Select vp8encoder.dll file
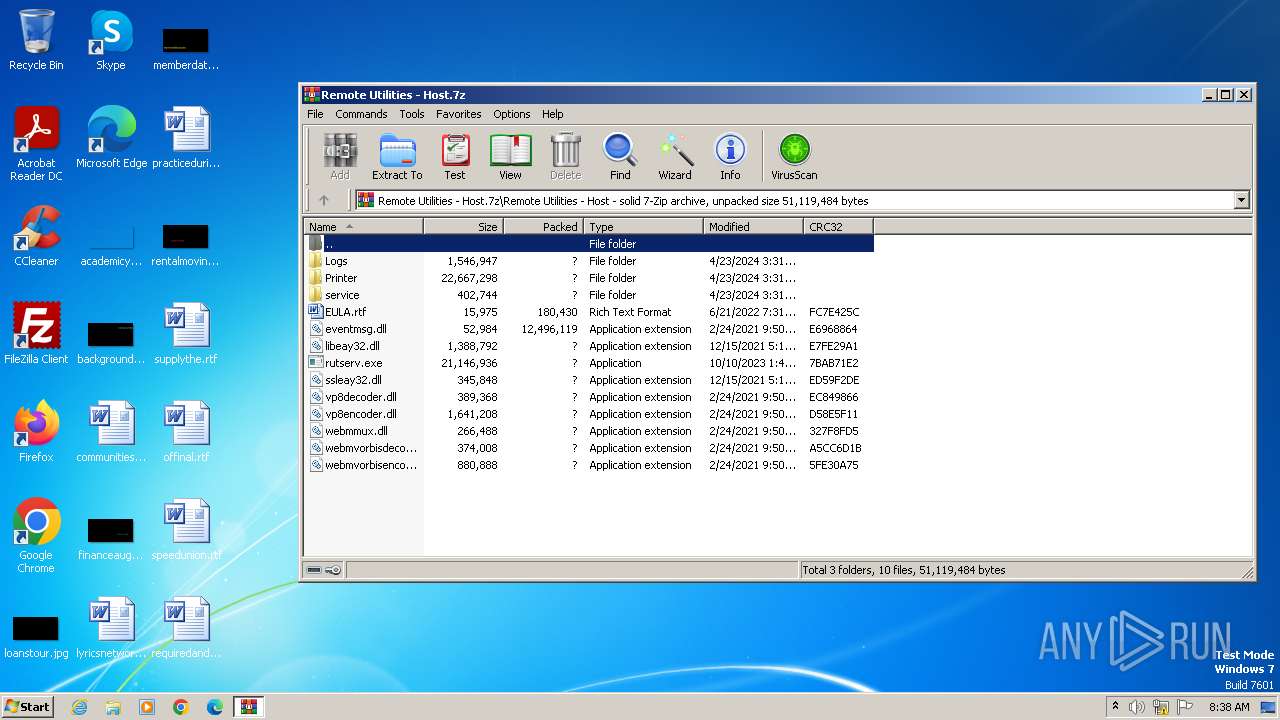 click(x=589, y=414)
